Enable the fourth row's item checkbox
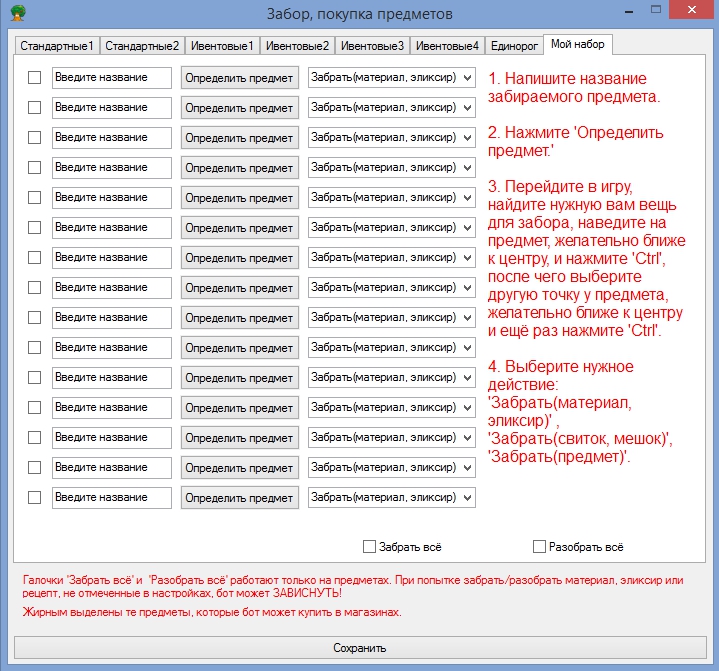 tap(34, 167)
